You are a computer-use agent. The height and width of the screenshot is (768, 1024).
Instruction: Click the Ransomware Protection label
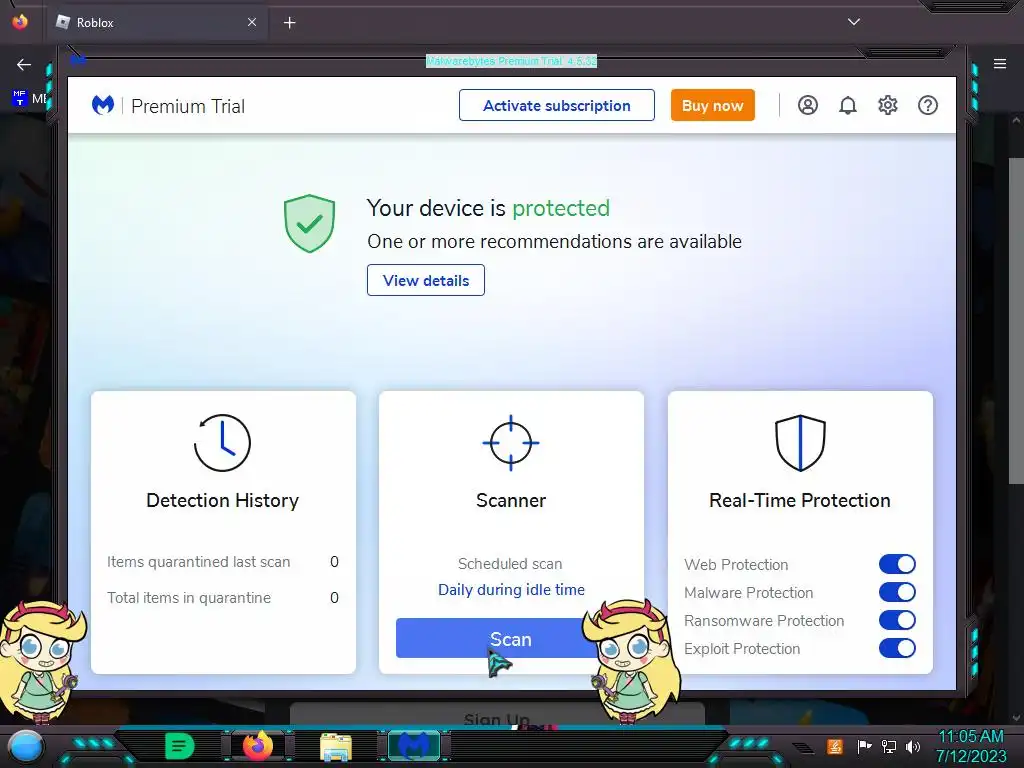click(x=764, y=620)
